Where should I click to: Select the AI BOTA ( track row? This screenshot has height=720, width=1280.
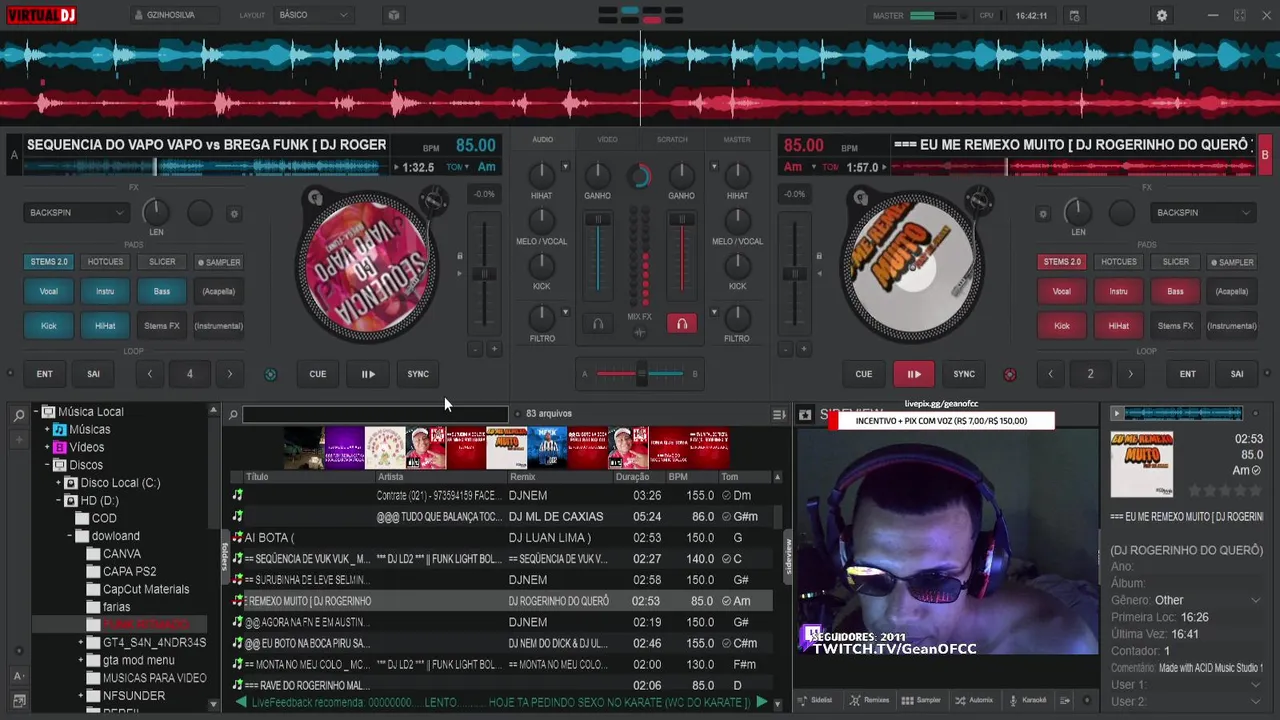tap(501, 538)
